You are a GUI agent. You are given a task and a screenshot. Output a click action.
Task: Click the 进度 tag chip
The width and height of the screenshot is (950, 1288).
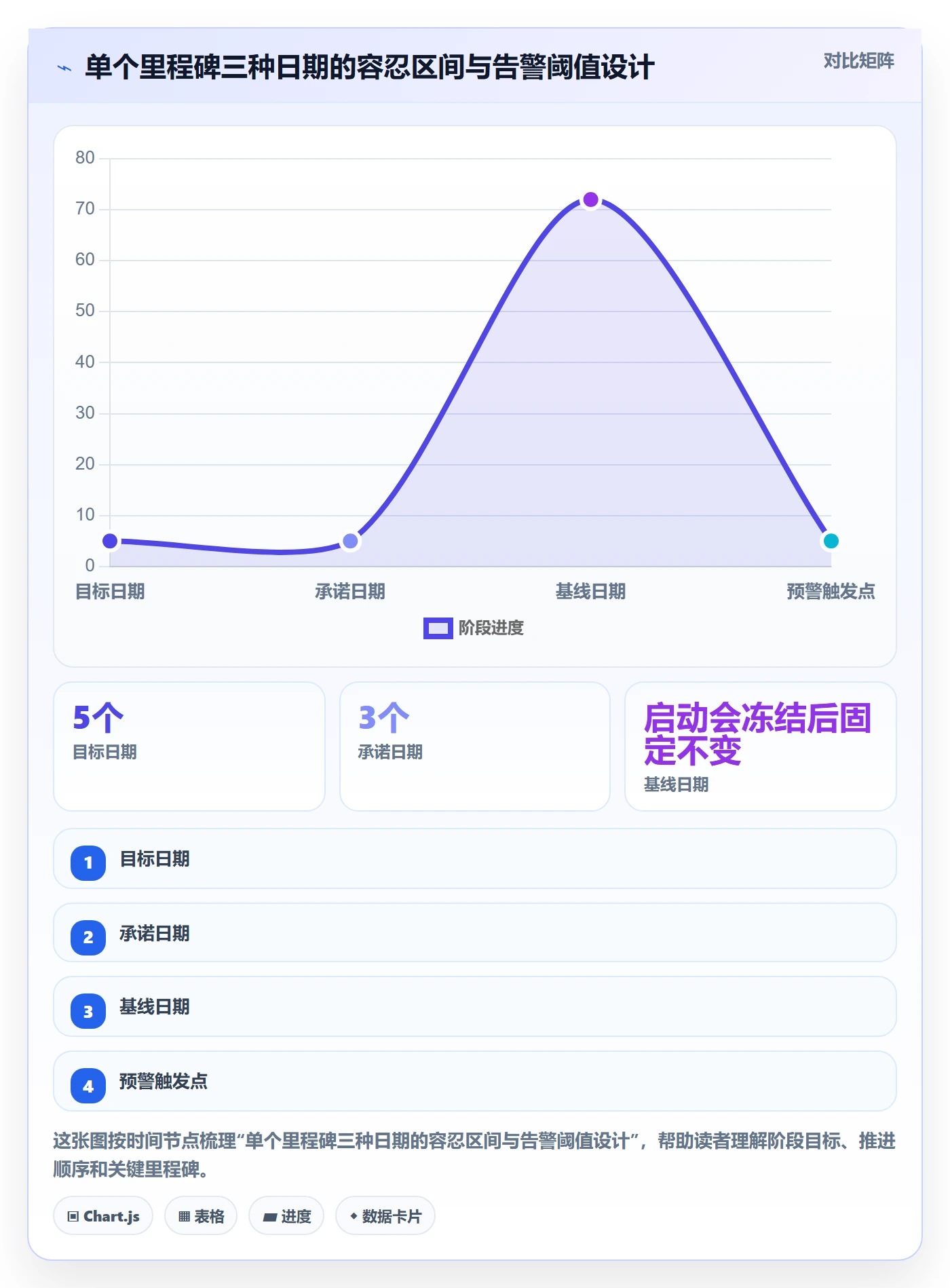click(x=286, y=1215)
